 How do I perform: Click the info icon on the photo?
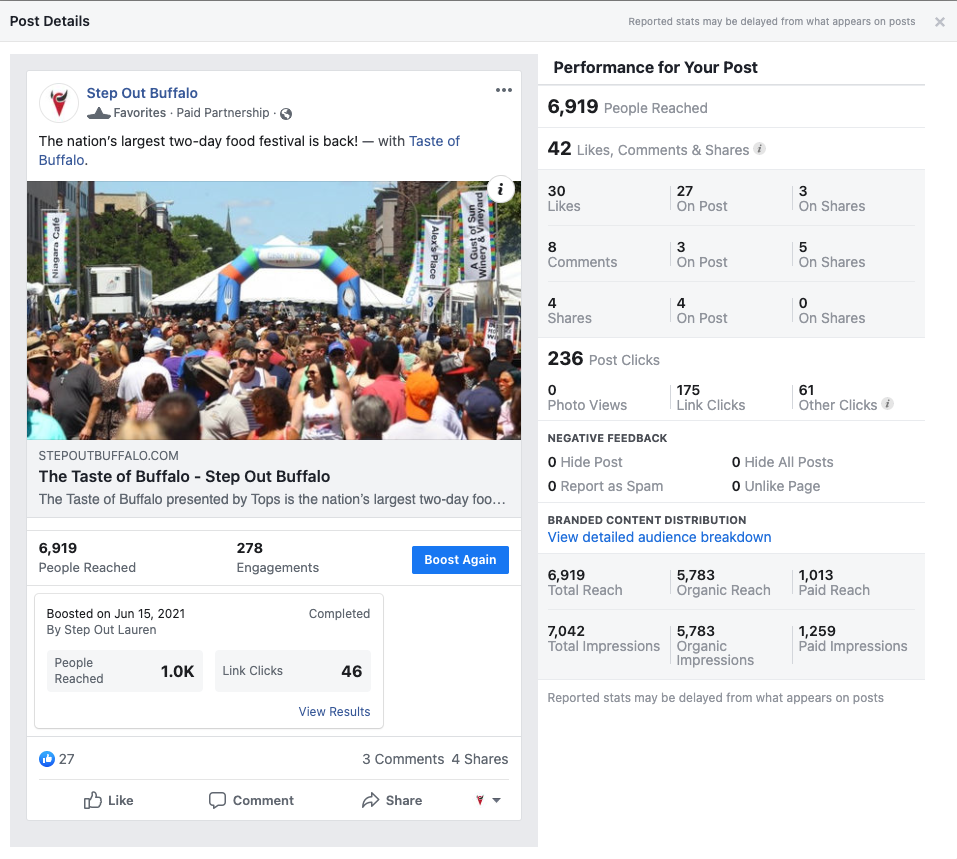(500, 189)
